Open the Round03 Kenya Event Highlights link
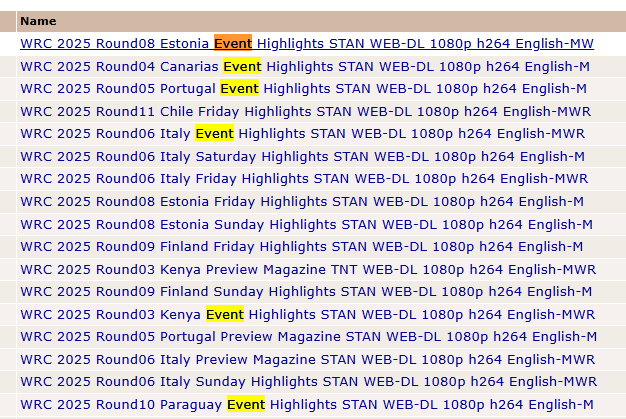626x419 pixels. (x=308, y=314)
